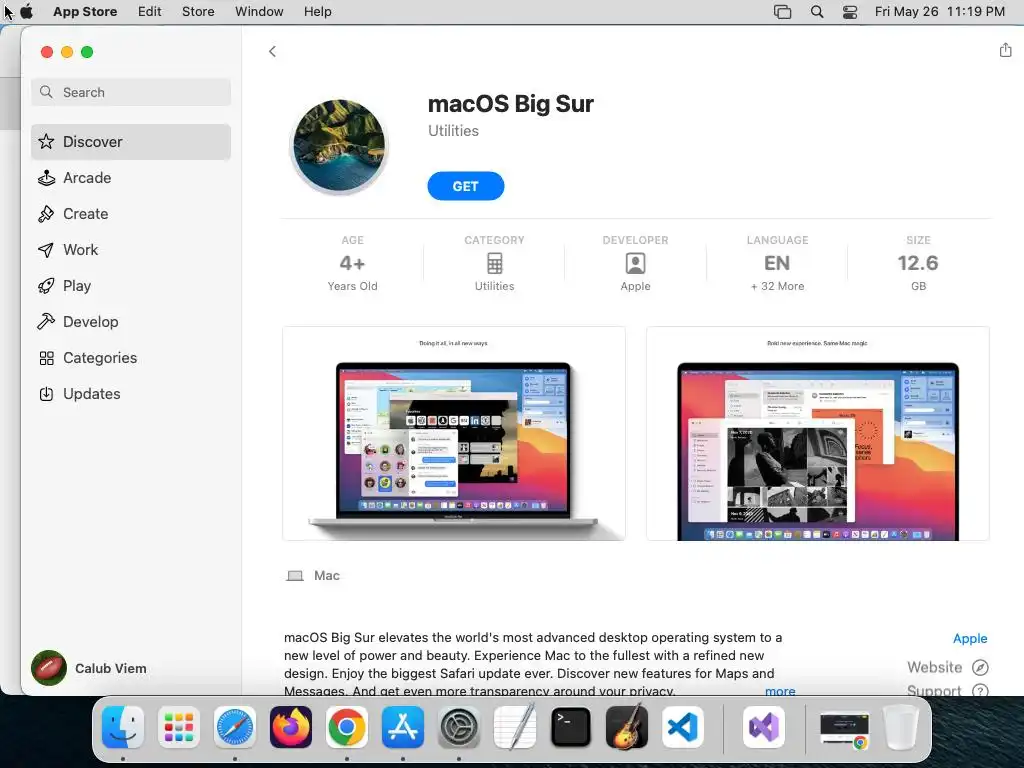Click the App Store Dock icon
Screen dimensions: 1024x768
403,727
